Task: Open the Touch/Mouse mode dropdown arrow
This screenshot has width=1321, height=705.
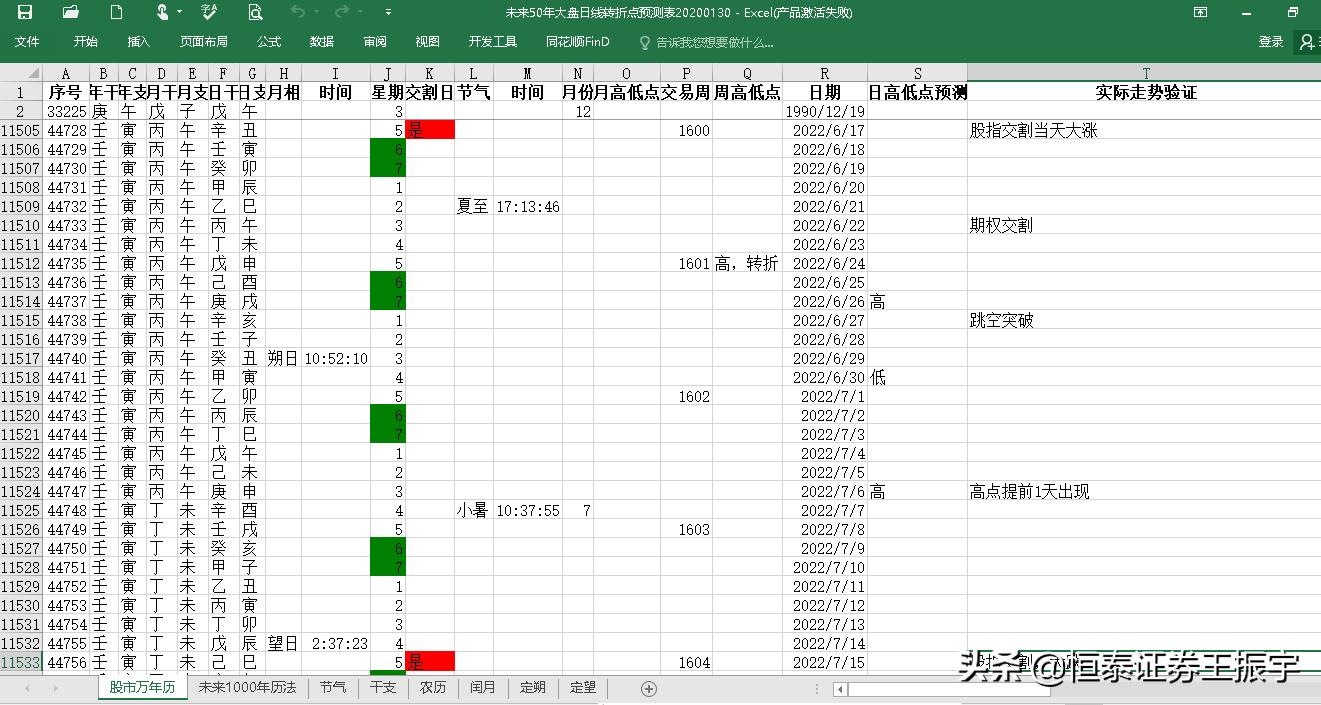Action: click(x=179, y=13)
